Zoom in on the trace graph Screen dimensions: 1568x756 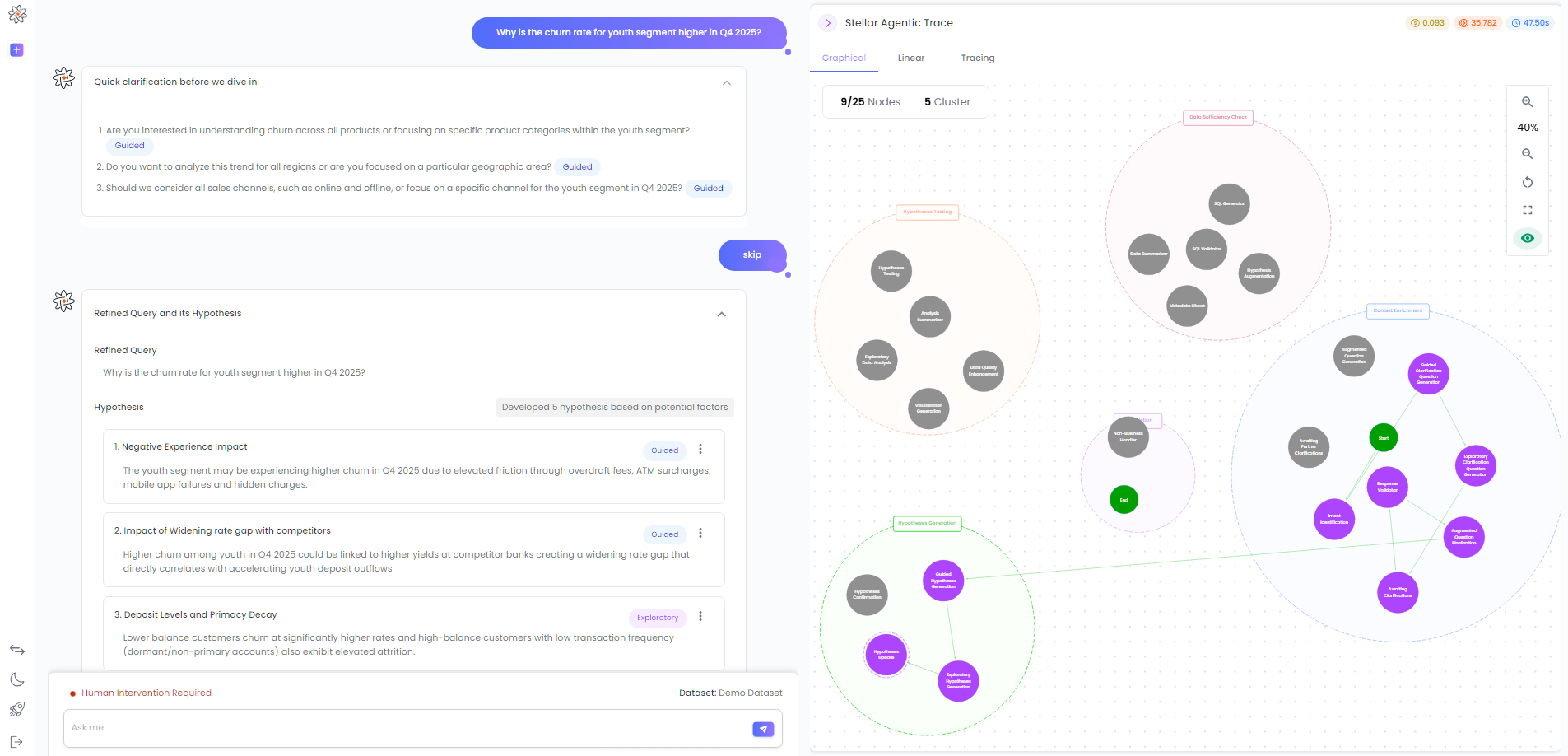coord(1527,102)
